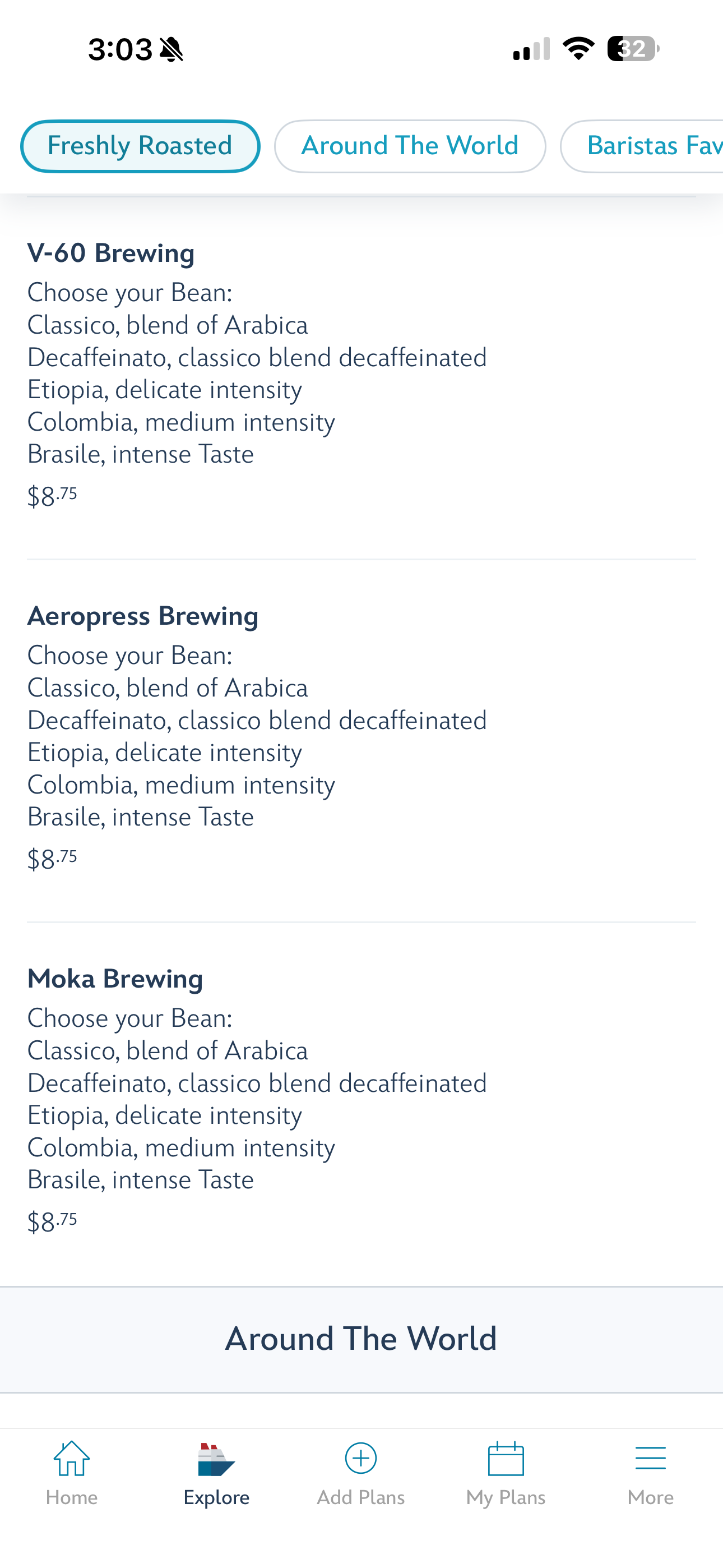The height and width of the screenshot is (1568, 723).
Task: Select the Baristas Fav chip
Action: click(642, 146)
